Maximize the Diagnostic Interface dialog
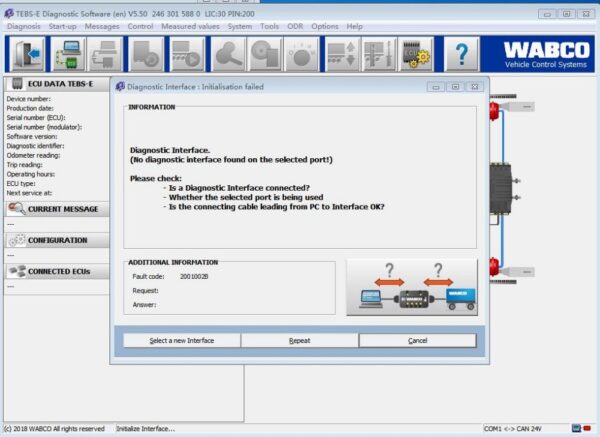Image resolution: width=600 pixels, height=437 pixels. pos(455,87)
